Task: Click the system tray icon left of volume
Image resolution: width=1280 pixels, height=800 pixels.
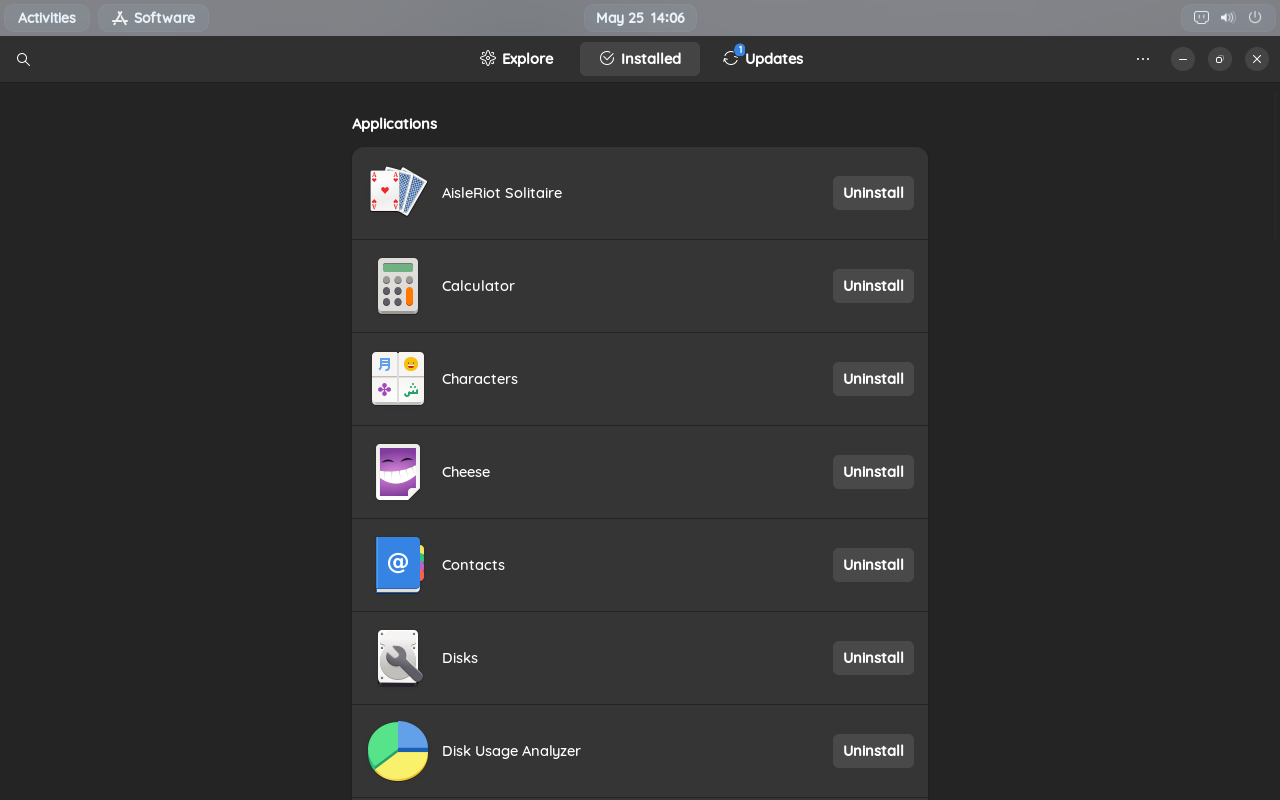Action: point(1201,17)
